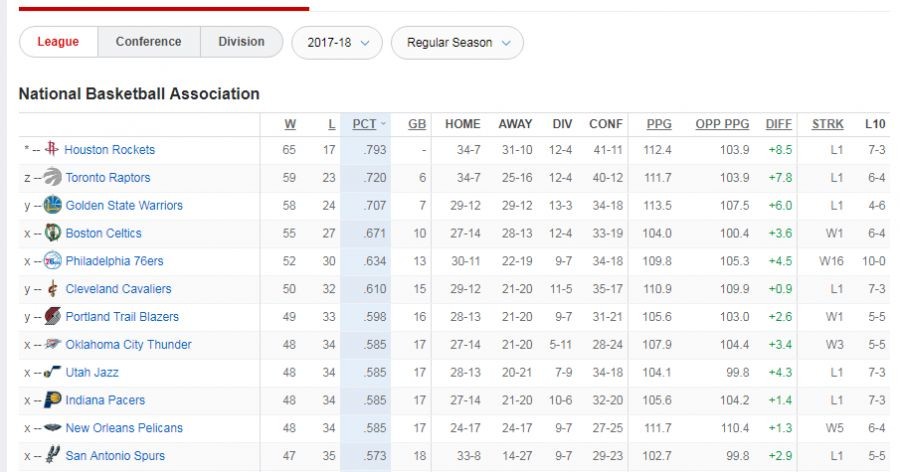Click the Toronto Raptors team logo
The width and height of the screenshot is (900, 472).
(x=54, y=178)
